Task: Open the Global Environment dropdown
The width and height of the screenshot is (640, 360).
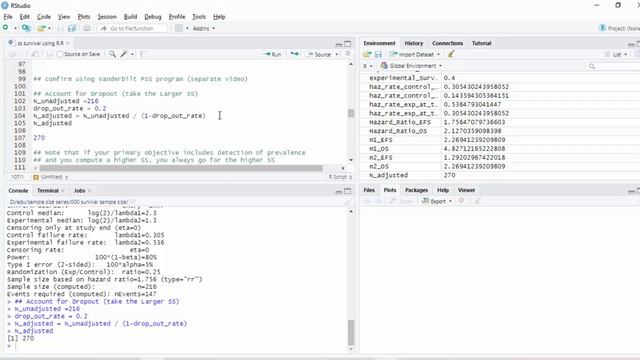Action: click(411, 66)
